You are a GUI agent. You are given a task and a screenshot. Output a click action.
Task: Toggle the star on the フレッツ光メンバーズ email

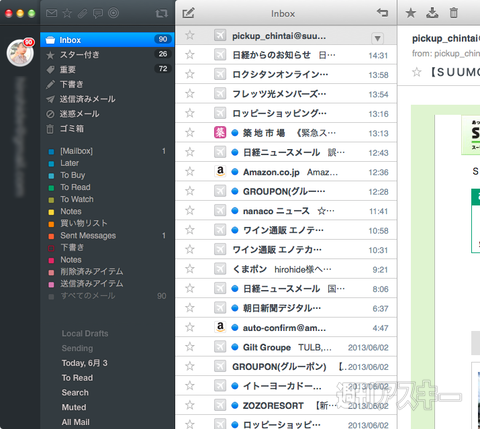pos(190,94)
